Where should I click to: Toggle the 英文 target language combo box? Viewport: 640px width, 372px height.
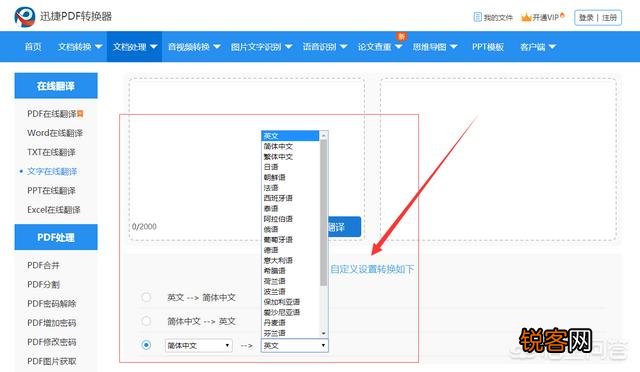coord(294,345)
